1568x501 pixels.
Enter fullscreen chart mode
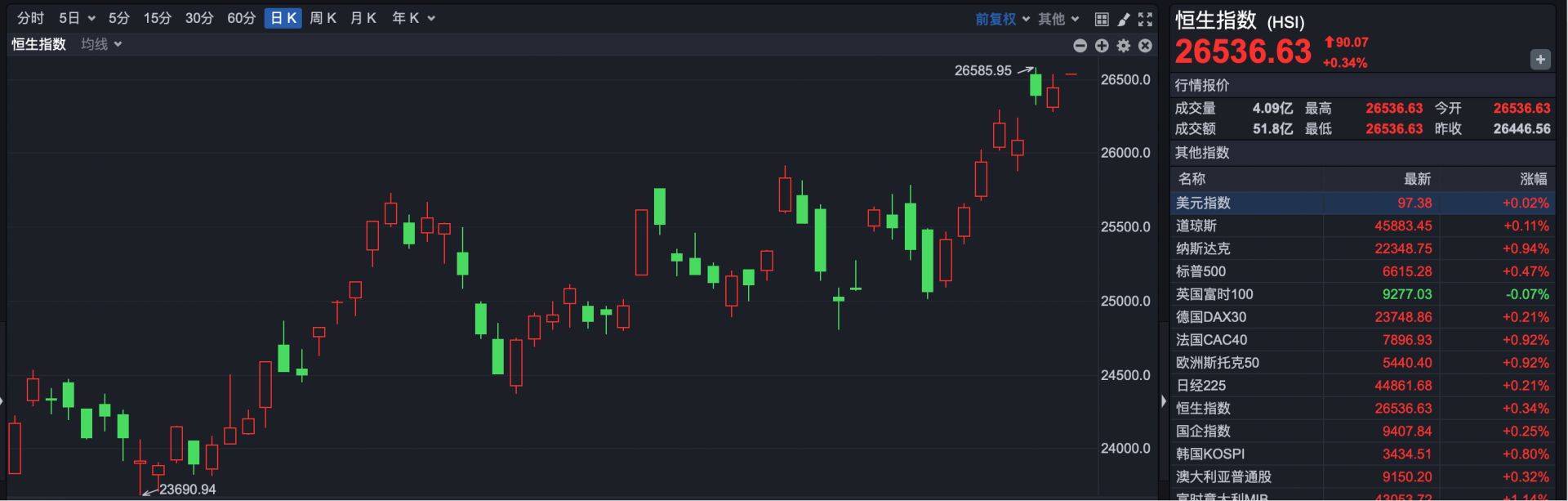point(1145,19)
